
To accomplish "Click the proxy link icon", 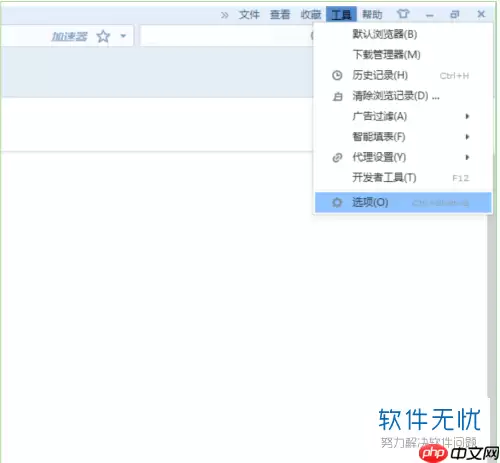I will click(337, 158).
